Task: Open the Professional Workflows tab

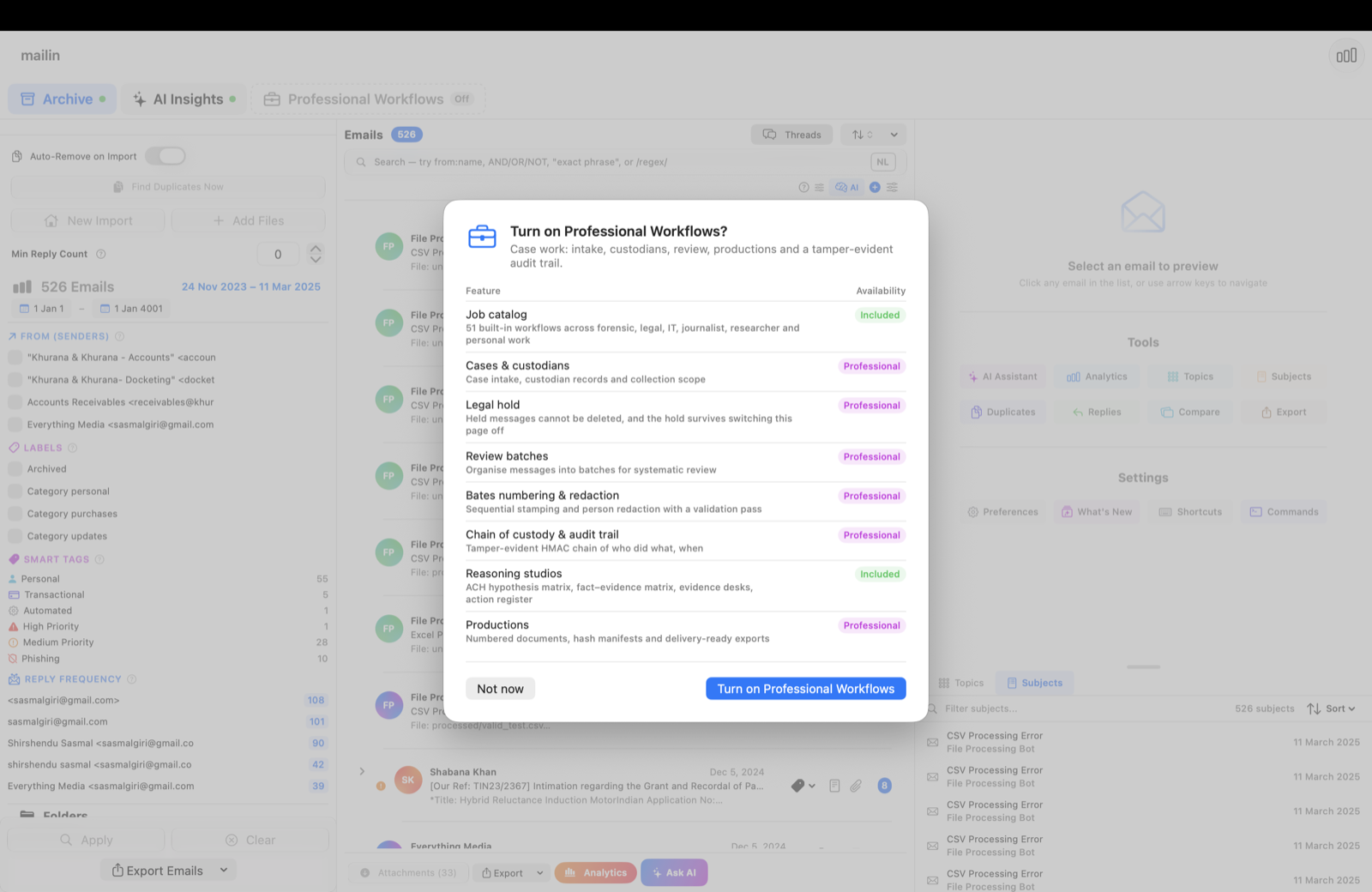Action: [x=368, y=99]
